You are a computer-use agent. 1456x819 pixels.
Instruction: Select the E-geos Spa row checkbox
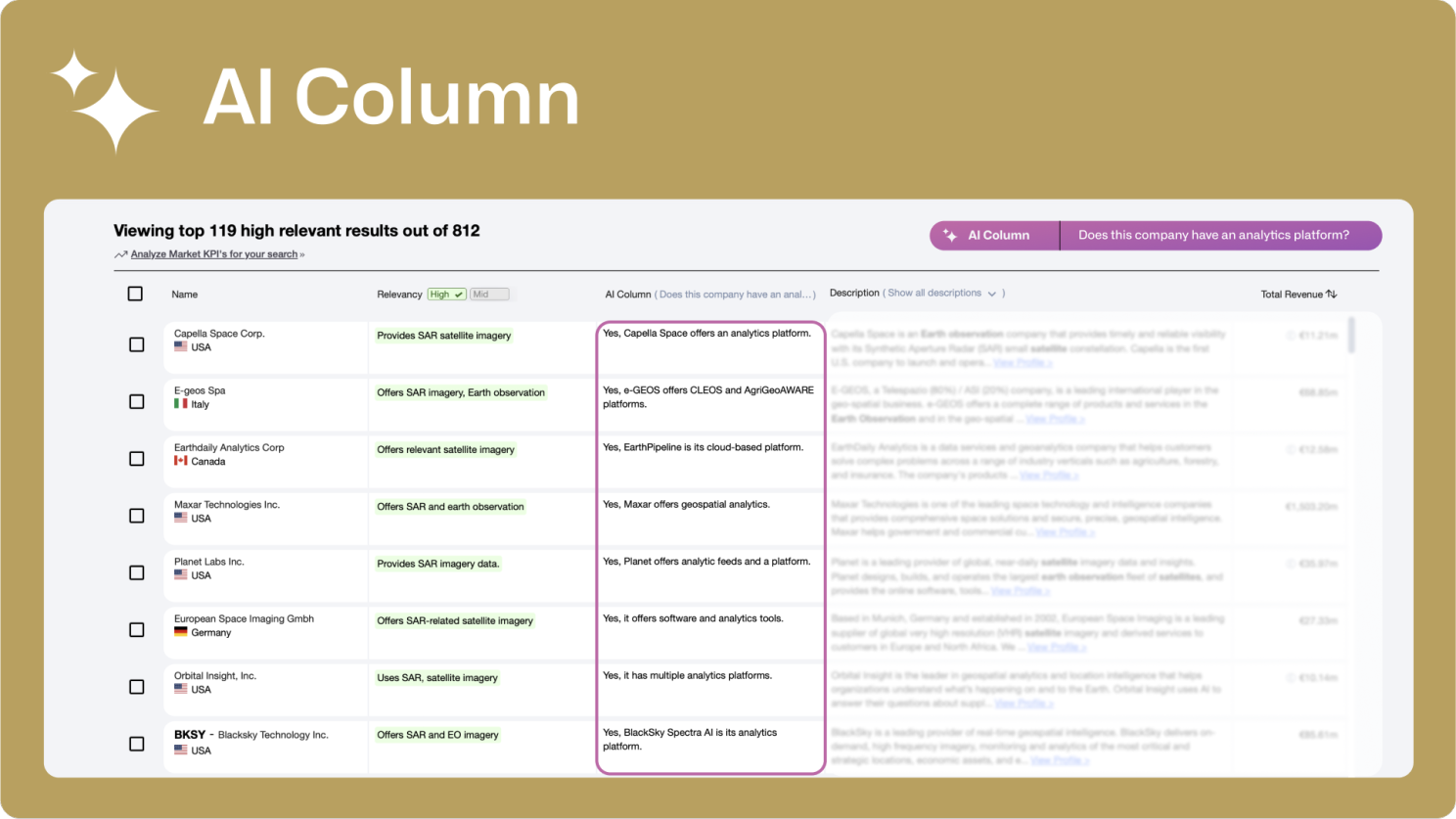[x=137, y=401]
